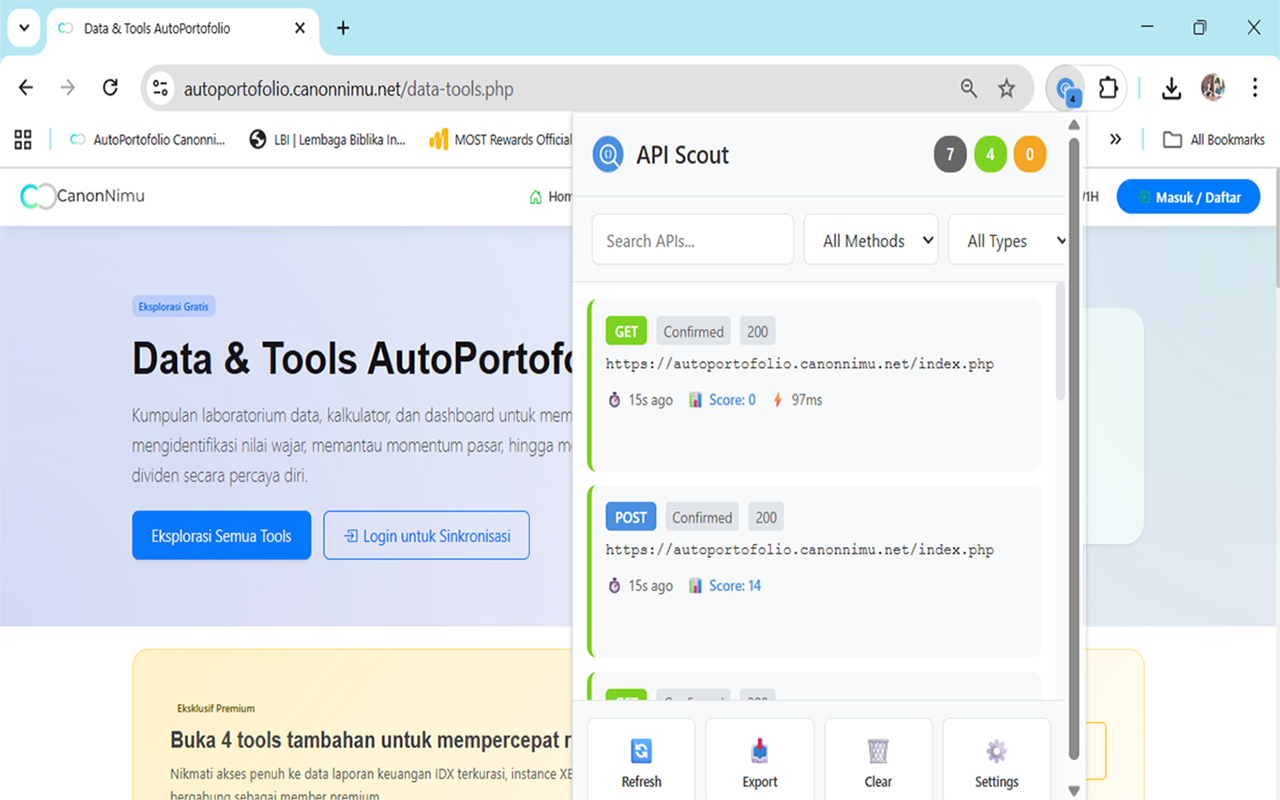This screenshot has width=1280, height=800.
Task: Open the tab search dropdown arrow
Action: 24,28
